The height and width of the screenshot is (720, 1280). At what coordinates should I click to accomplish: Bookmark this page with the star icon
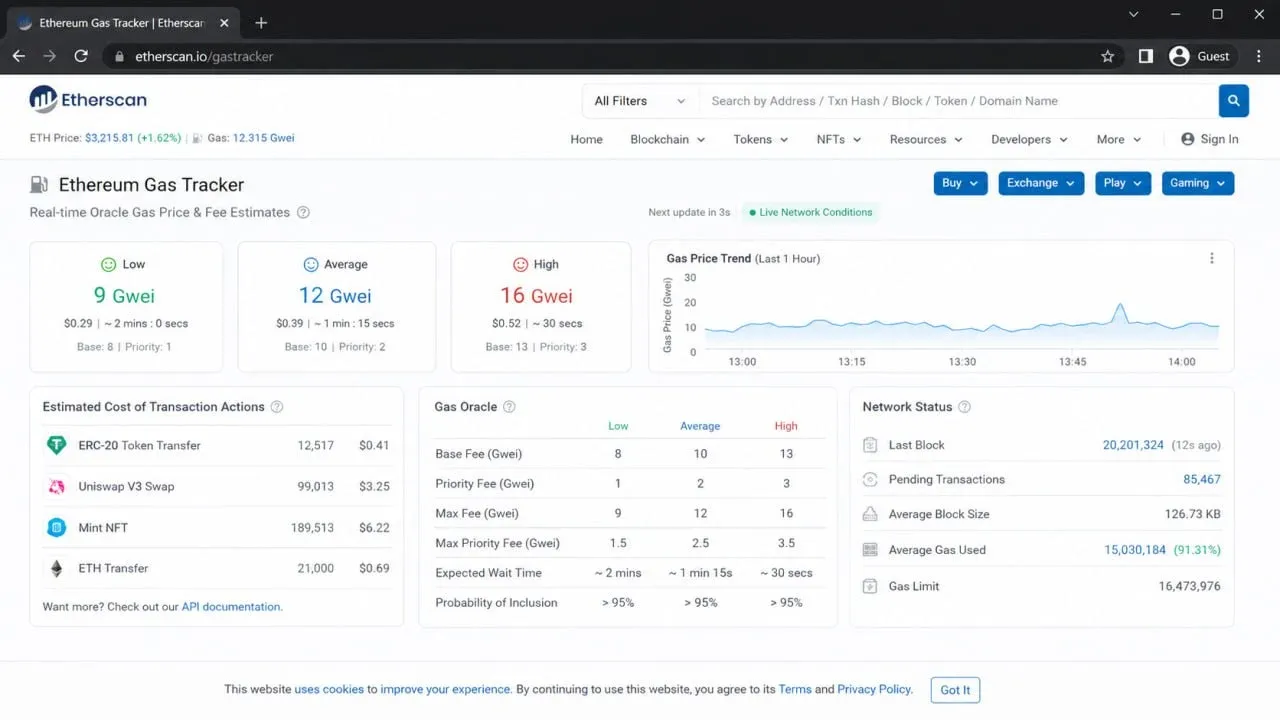(1107, 57)
